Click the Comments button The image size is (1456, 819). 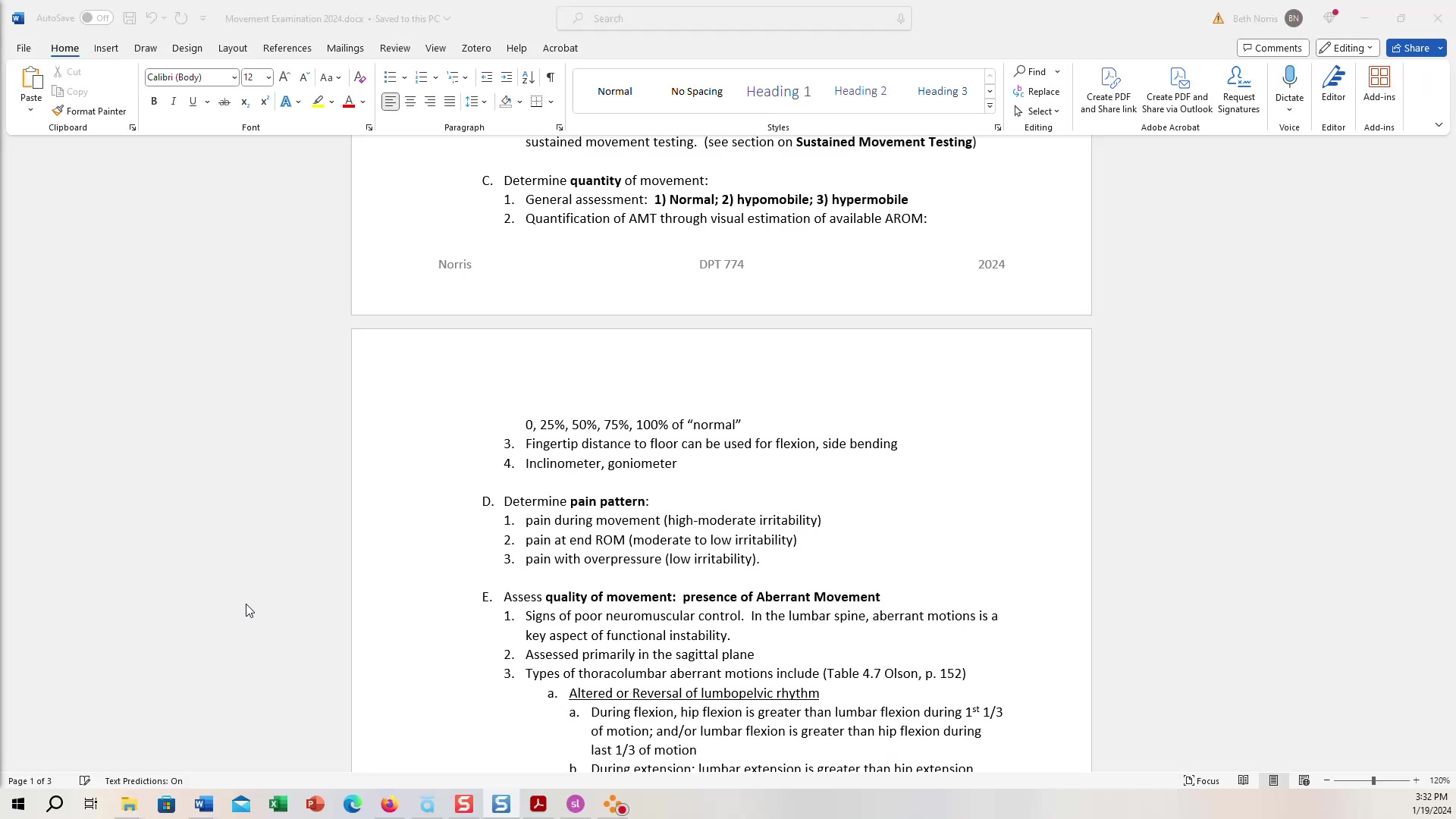(x=1272, y=48)
